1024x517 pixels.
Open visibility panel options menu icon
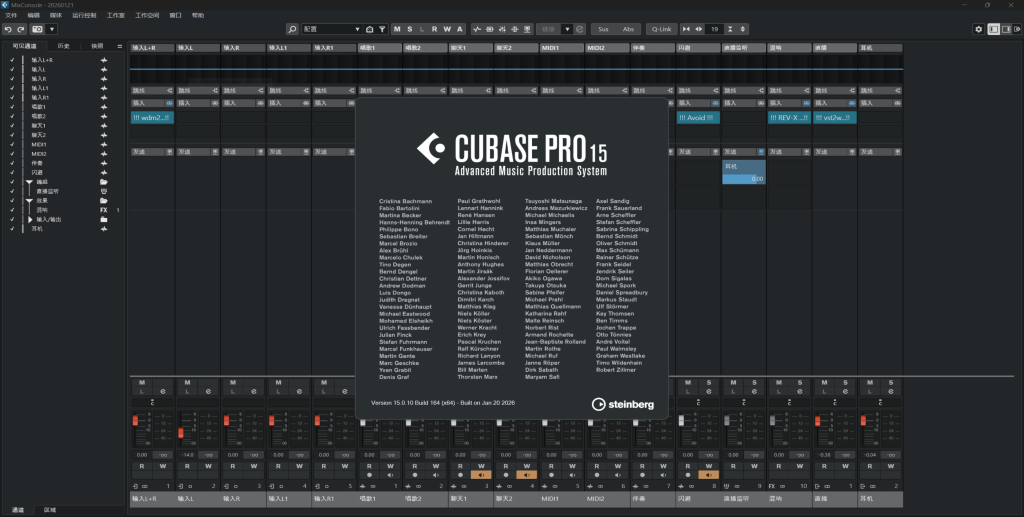(120, 46)
